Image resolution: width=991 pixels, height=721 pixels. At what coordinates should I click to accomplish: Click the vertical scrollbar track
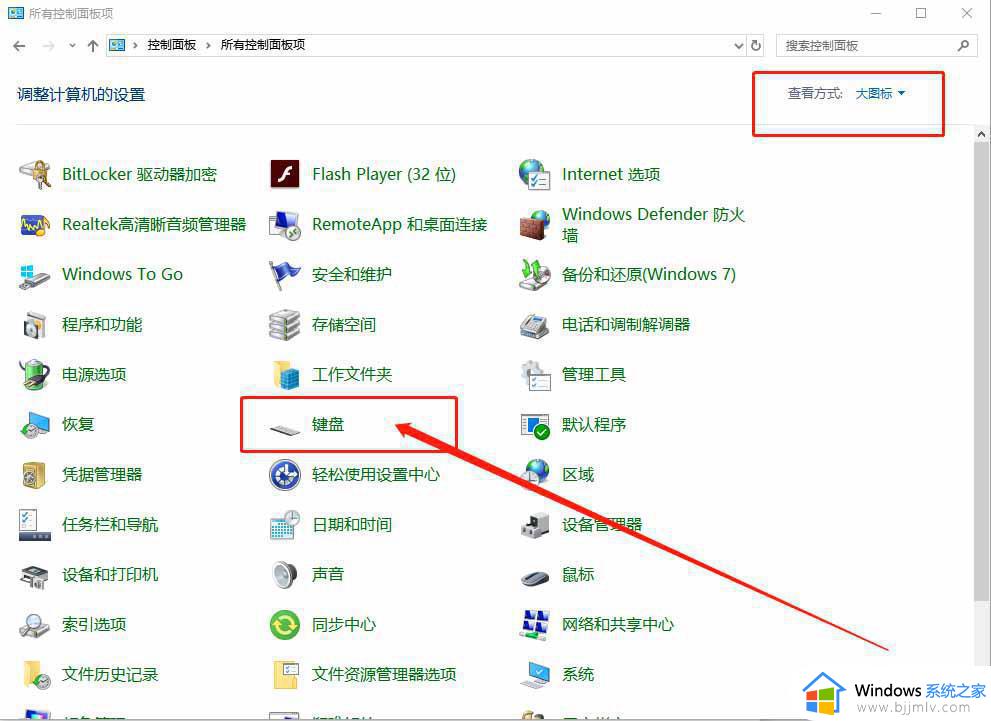[x=981, y=635]
